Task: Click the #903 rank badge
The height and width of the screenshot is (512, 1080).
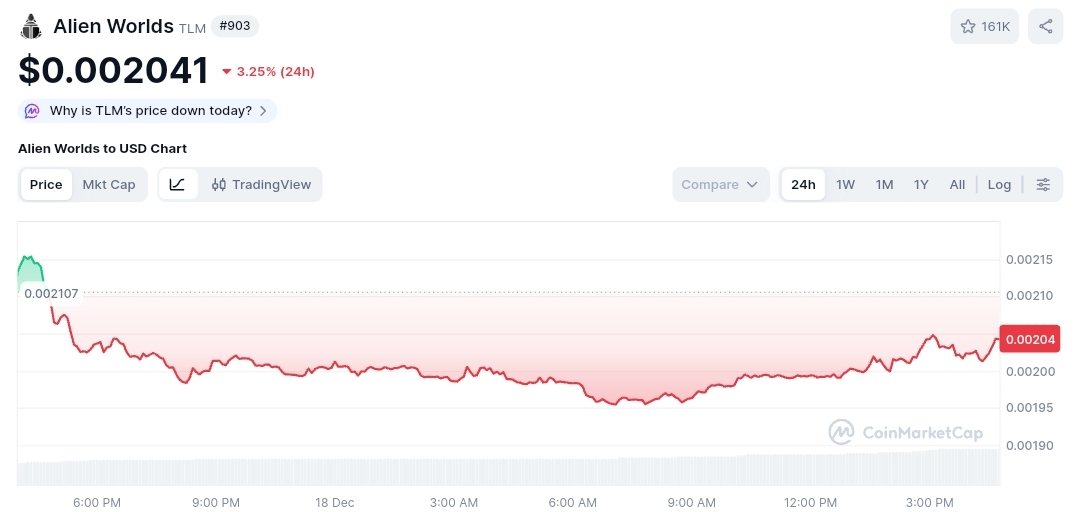Action: coord(235,26)
